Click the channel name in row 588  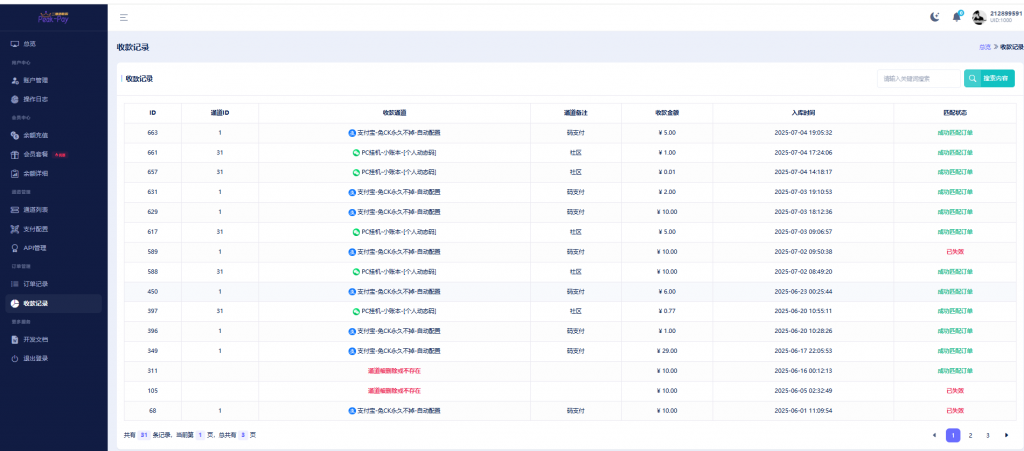point(399,272)
